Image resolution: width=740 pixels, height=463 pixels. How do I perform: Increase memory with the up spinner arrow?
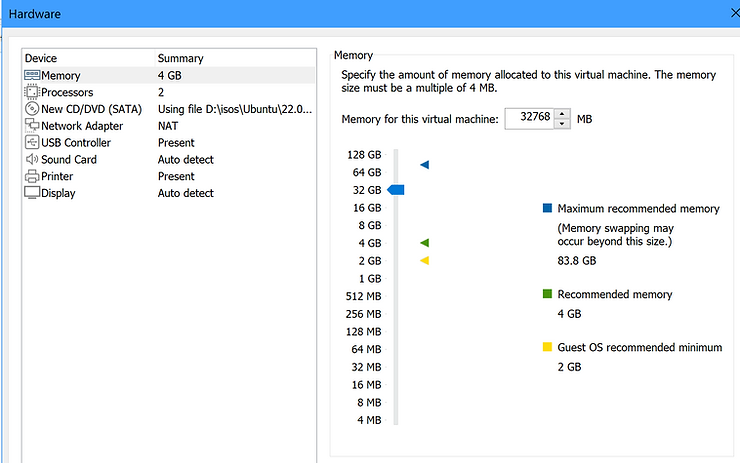pyautogui.click(x=562, y=114)
